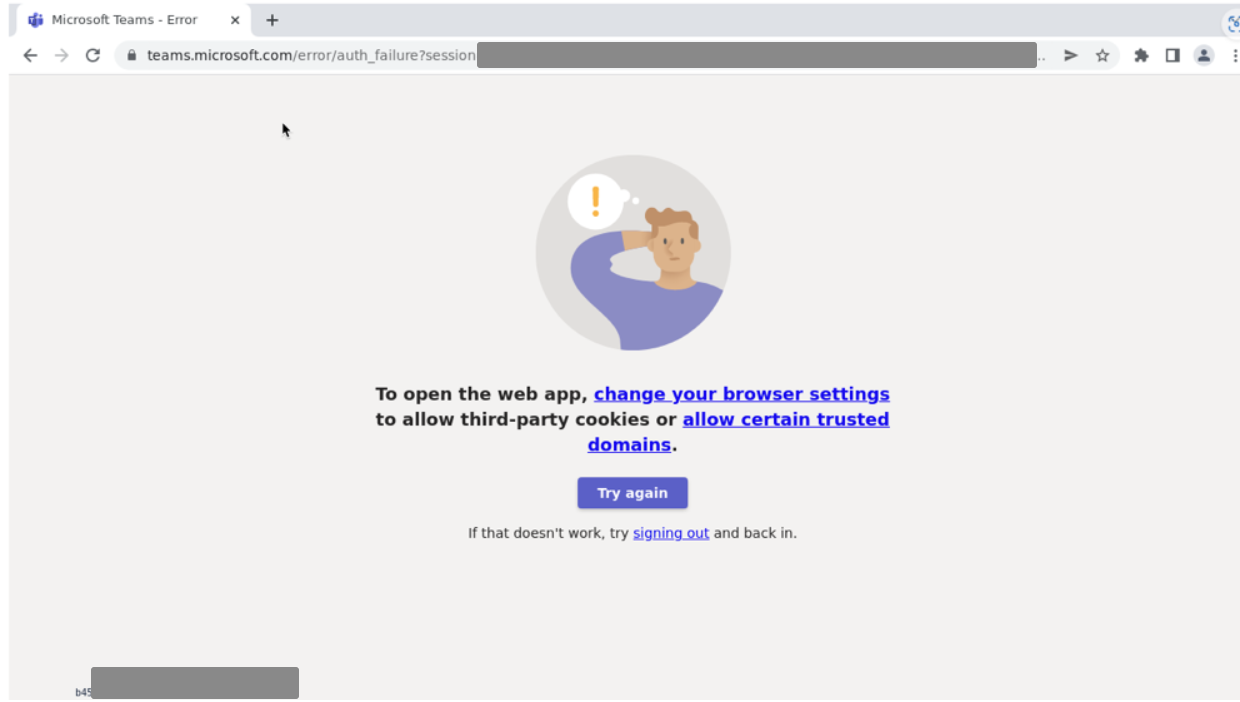1240x702 pixels.
Task: Open the allow certain trusted domains link
Action: click(x=738, y=432)
